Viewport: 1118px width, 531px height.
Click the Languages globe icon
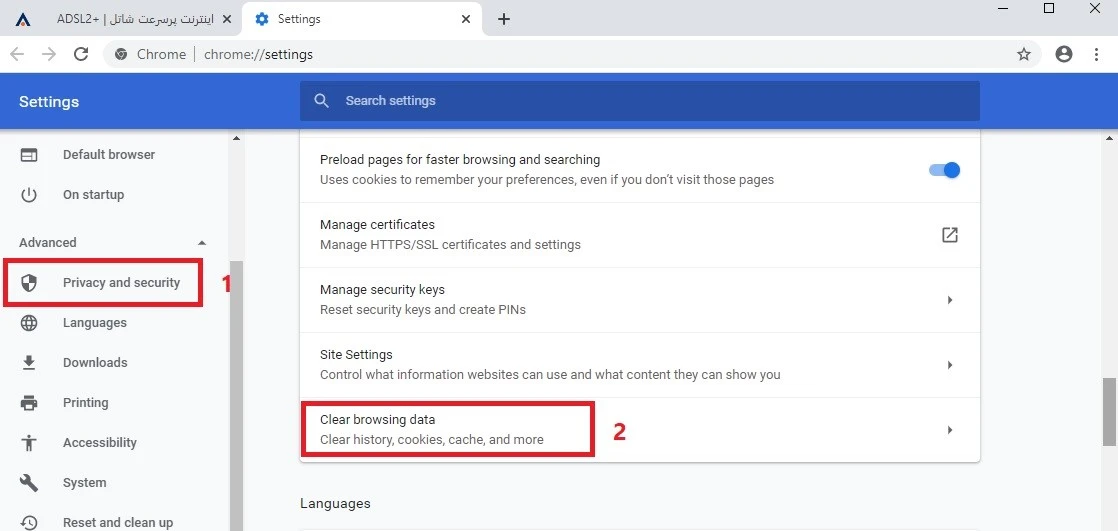click(x=29, y=323)
